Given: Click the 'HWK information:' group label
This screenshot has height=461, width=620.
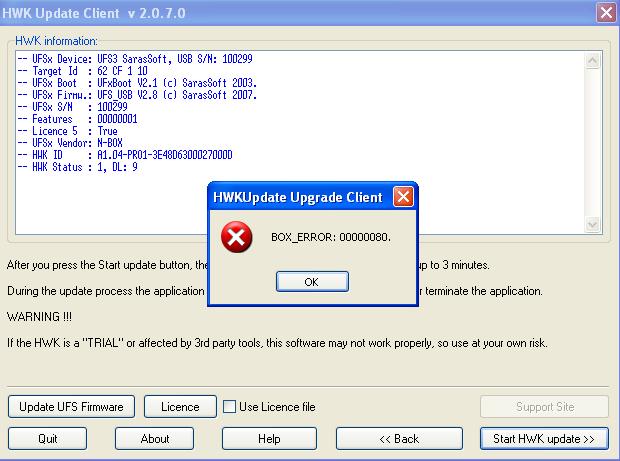Looking at the screenshot, I should tap(56, 41).
